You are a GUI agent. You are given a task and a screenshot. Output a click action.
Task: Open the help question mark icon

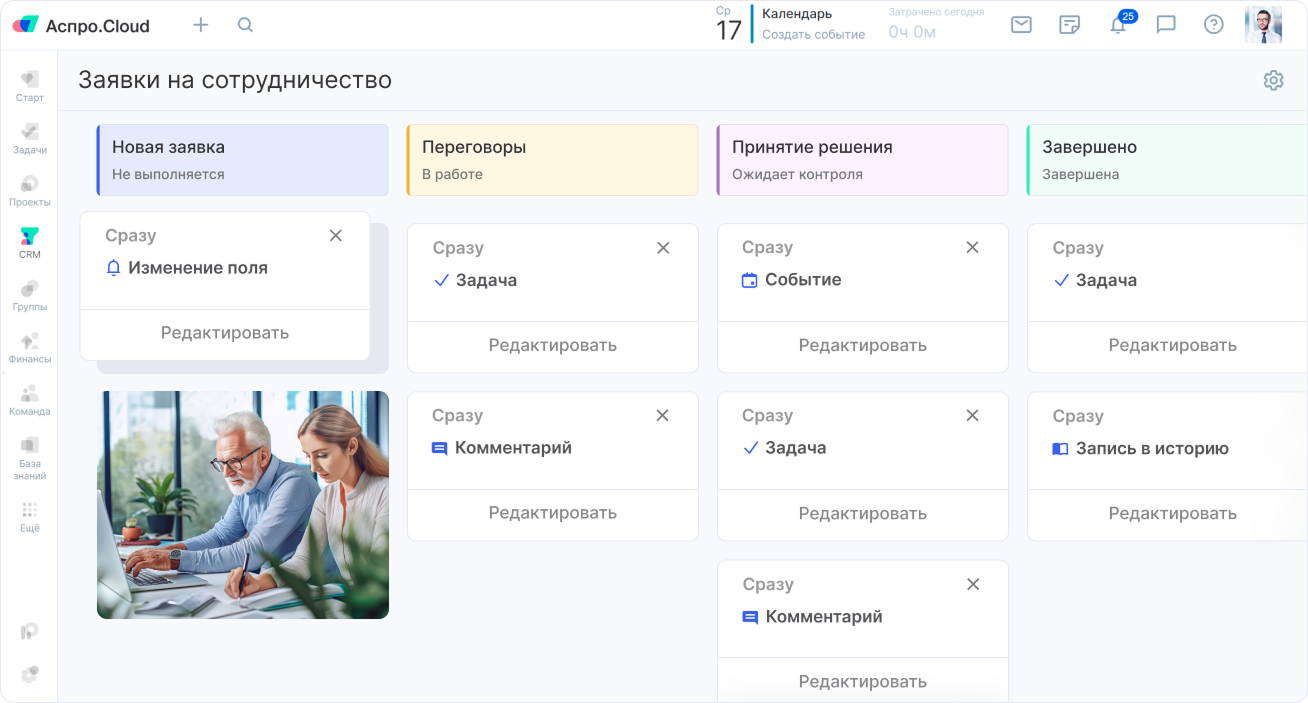coord(1213,25)
